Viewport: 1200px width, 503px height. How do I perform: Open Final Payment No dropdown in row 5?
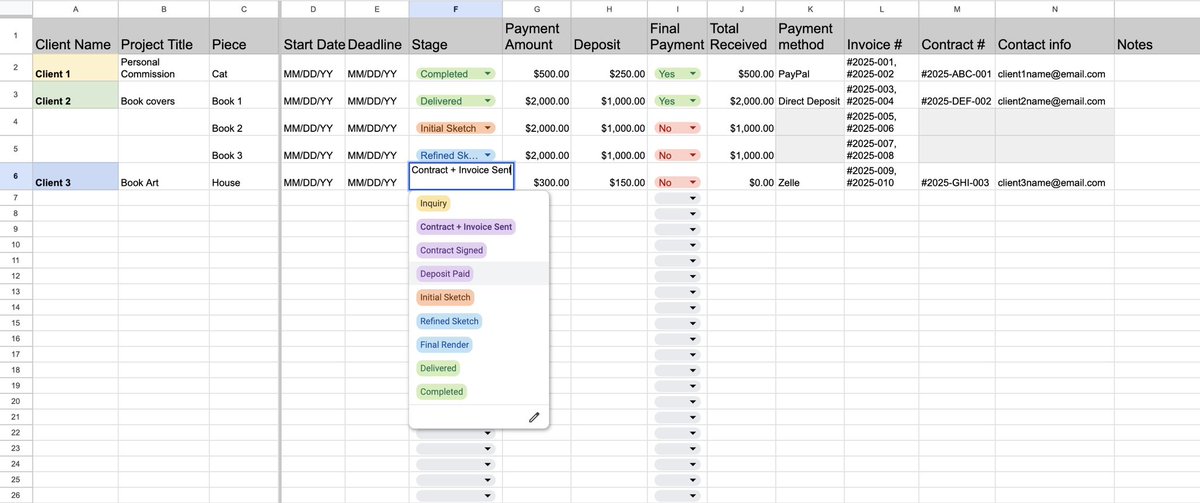click(677, 155)
